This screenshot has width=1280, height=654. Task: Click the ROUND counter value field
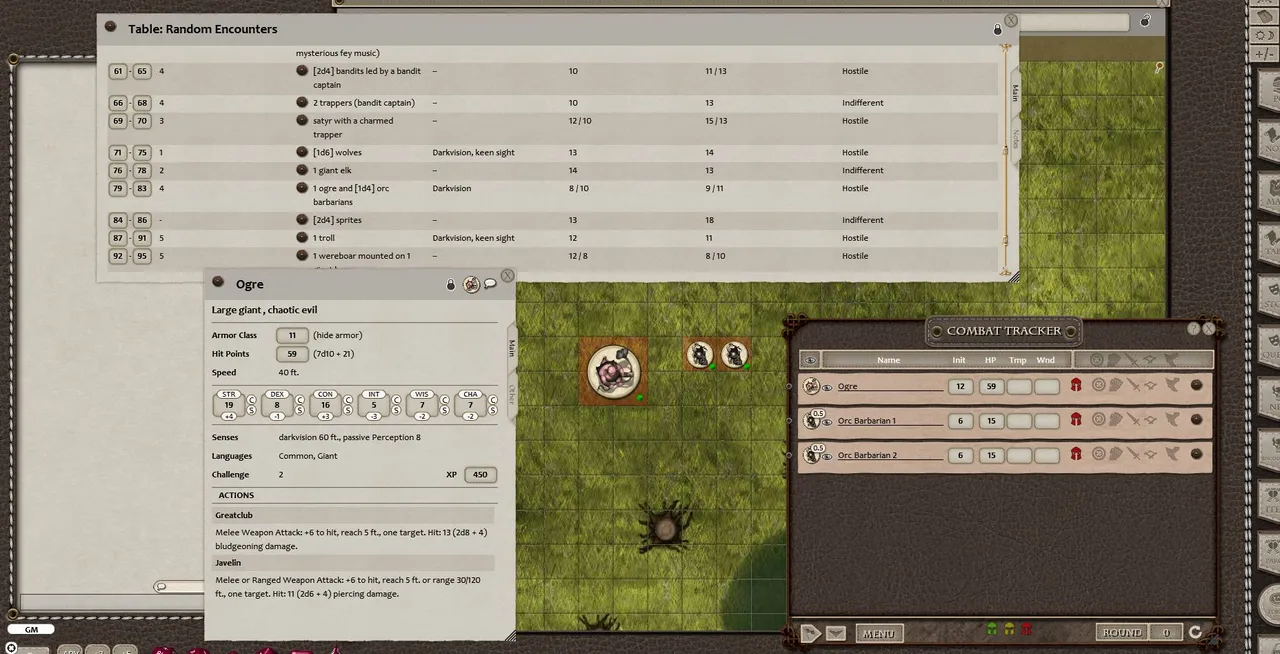1166,633
